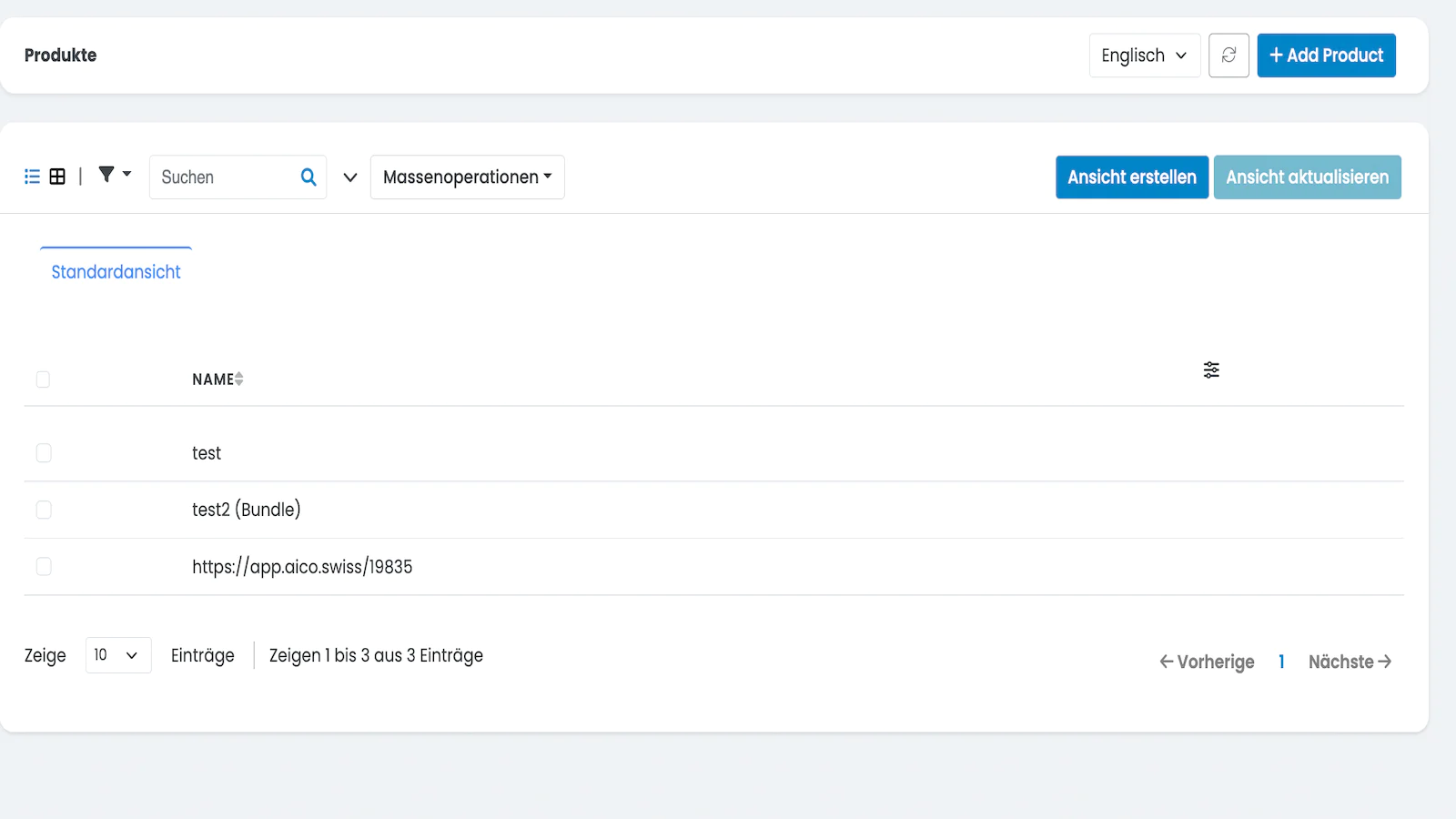
Task: Select the test2 (Bundle) row checkbox
Action: coord(44,510)
